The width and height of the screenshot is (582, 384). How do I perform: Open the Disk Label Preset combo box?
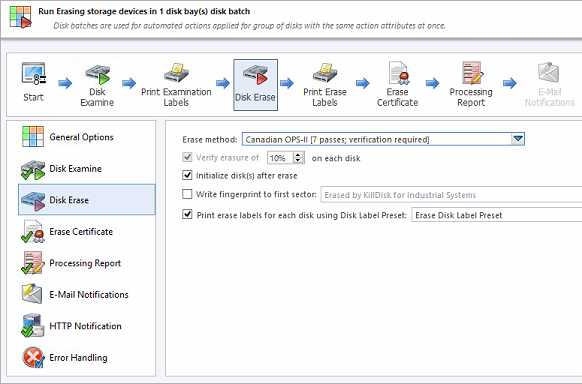(x=497, y=215)
